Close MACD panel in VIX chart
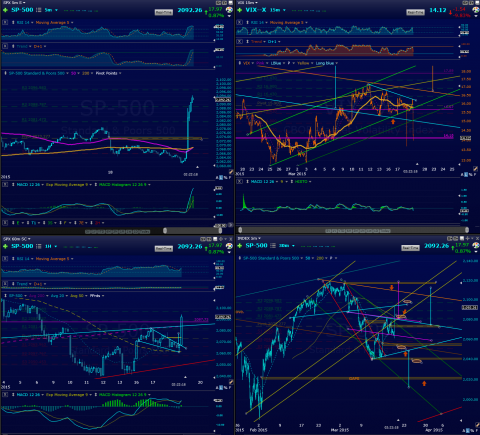 pos(239,182)
